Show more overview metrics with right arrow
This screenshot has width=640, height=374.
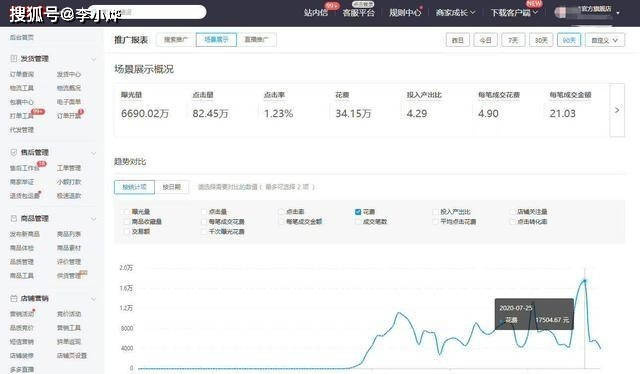pyautogui.click(x=617, y=110)
